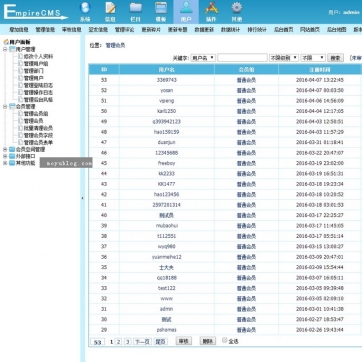Click the 其他功能 folder icon

12,163
